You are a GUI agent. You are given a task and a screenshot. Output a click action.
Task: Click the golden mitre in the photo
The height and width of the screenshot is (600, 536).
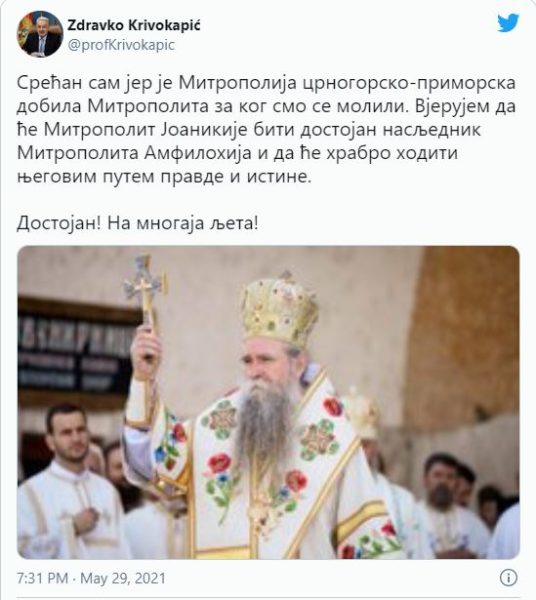pyautogui.click(x=280, y=307)
